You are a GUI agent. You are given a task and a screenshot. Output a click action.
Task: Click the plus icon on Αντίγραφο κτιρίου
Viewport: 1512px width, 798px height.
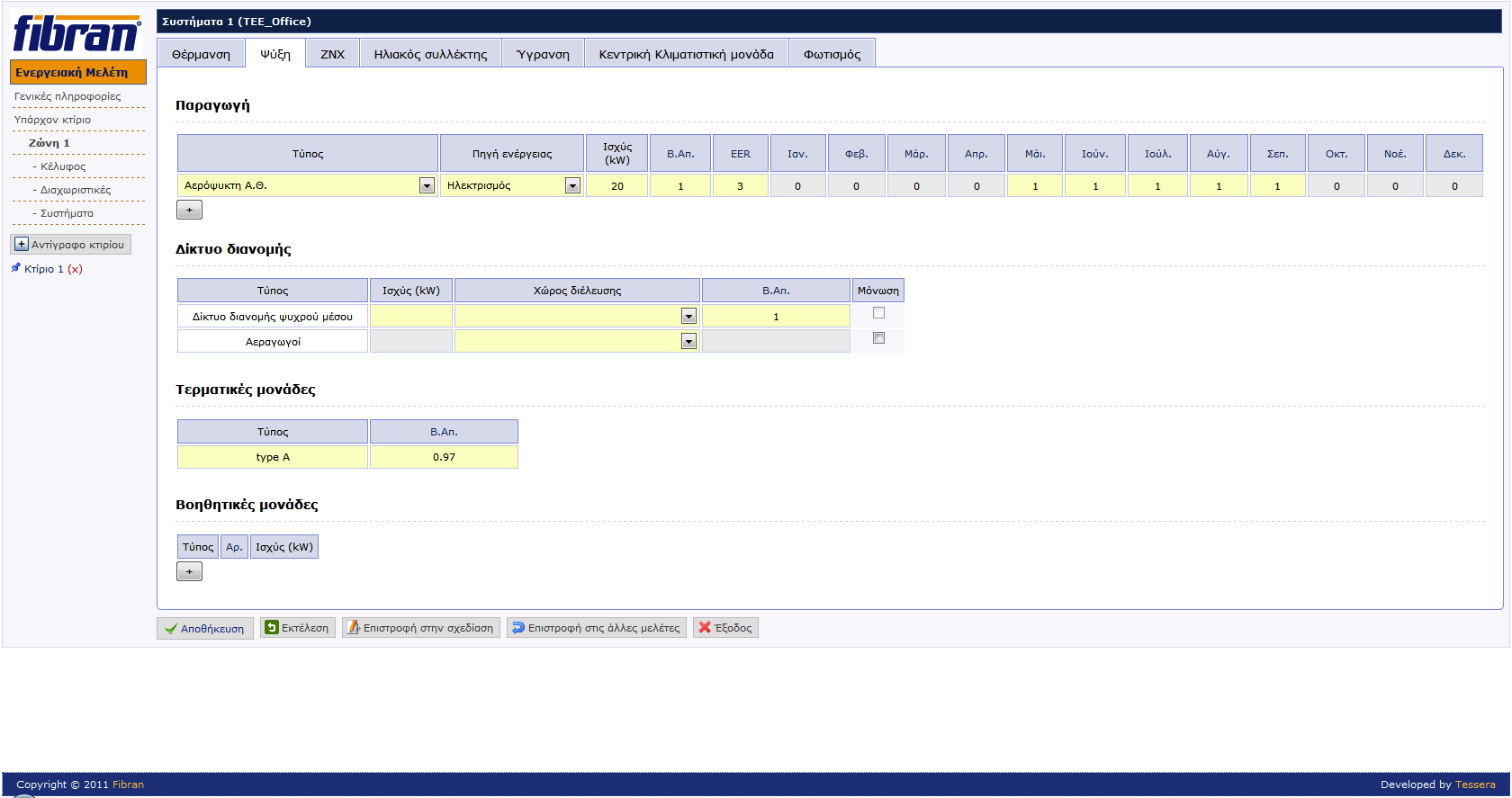(x=22, y=244)
